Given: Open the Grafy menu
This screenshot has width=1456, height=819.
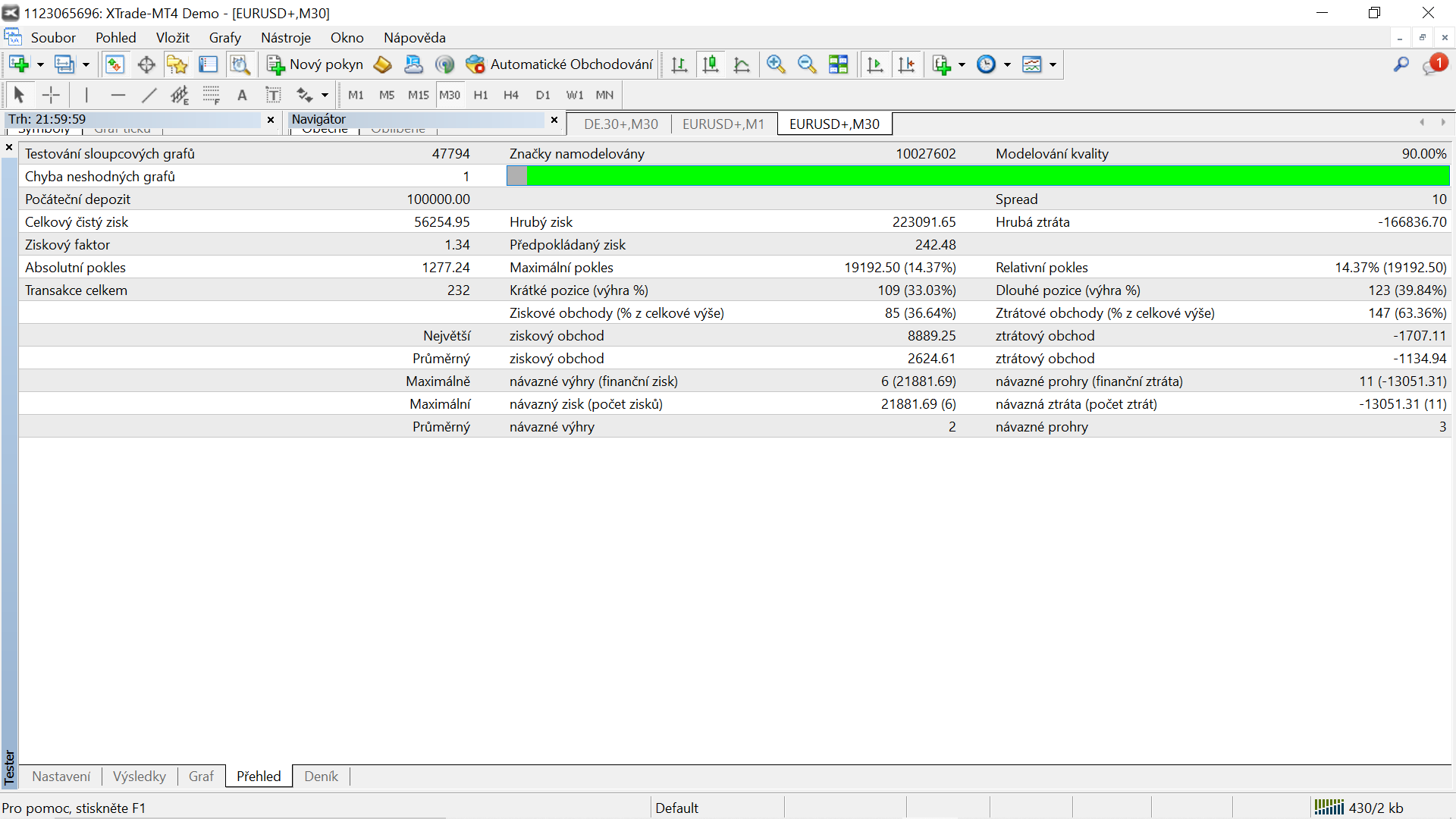Looking at the screenshot, I should [225, 38].
